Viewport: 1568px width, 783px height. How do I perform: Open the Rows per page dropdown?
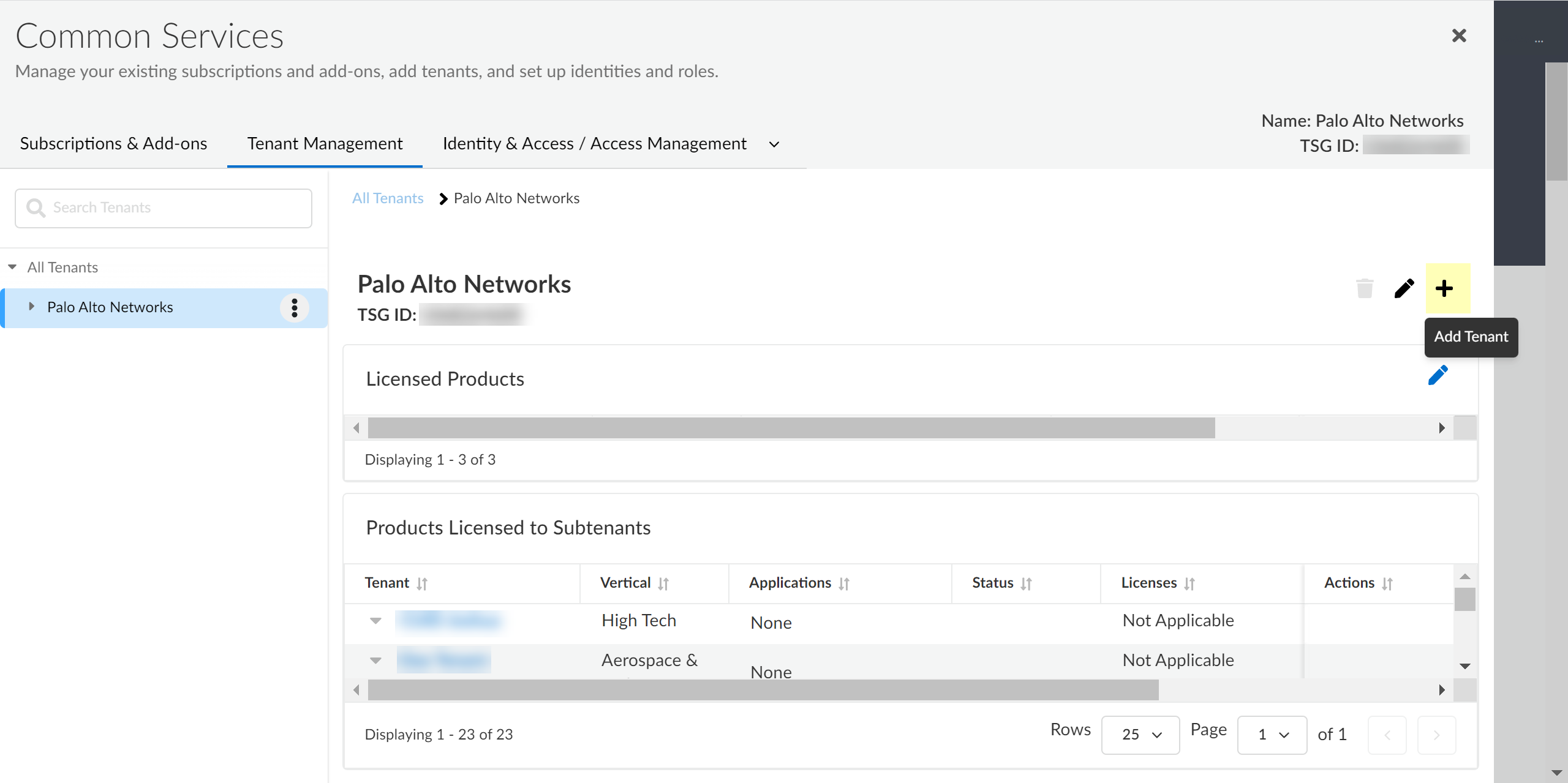click(1140, 735)
